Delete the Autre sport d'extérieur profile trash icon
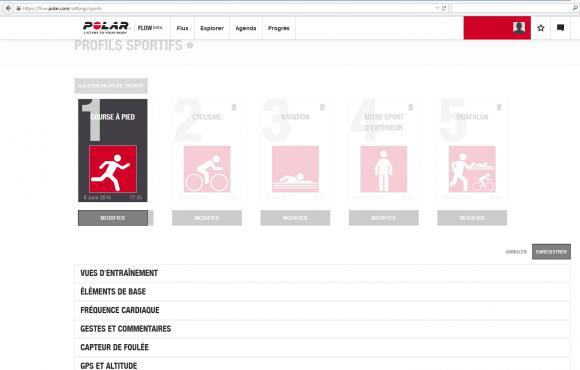The width and height of the screenshot is (580, 370). (x=411, y=107)
